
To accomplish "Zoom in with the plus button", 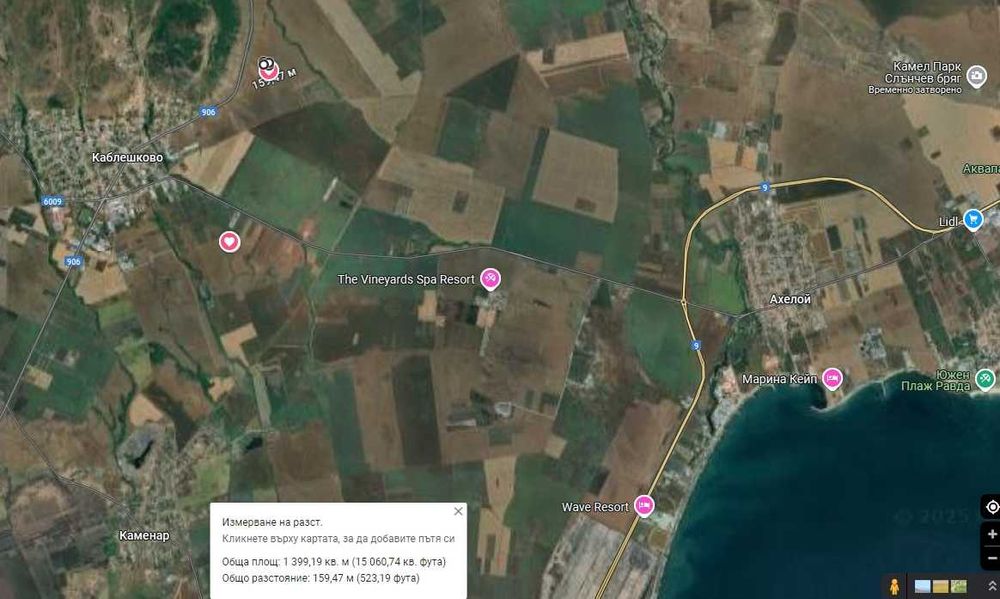I will tap(992, 534).
